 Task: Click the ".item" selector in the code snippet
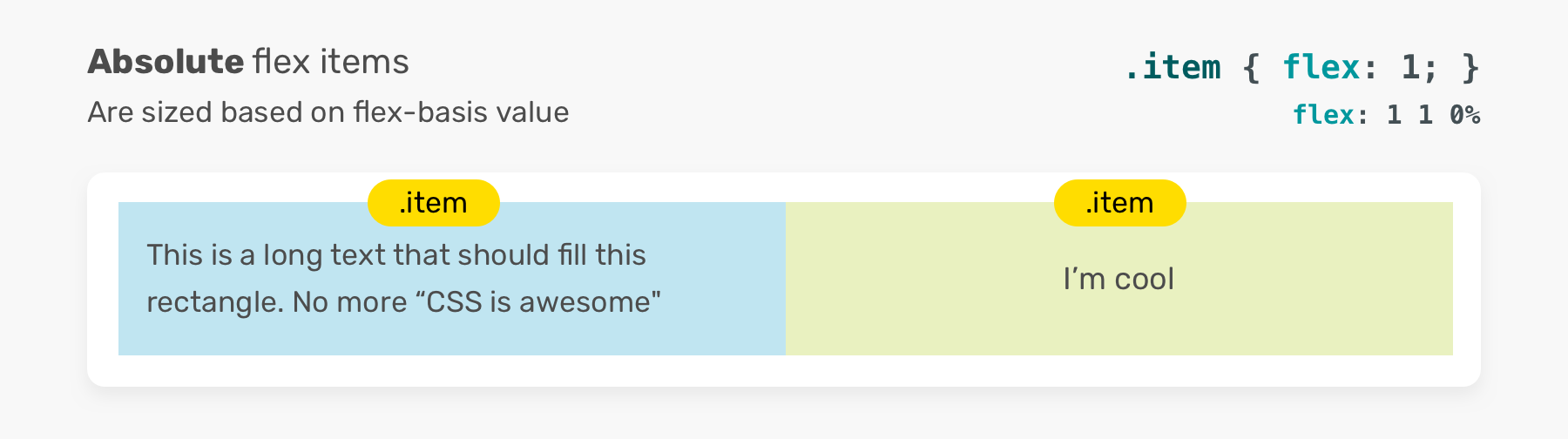1173,67
